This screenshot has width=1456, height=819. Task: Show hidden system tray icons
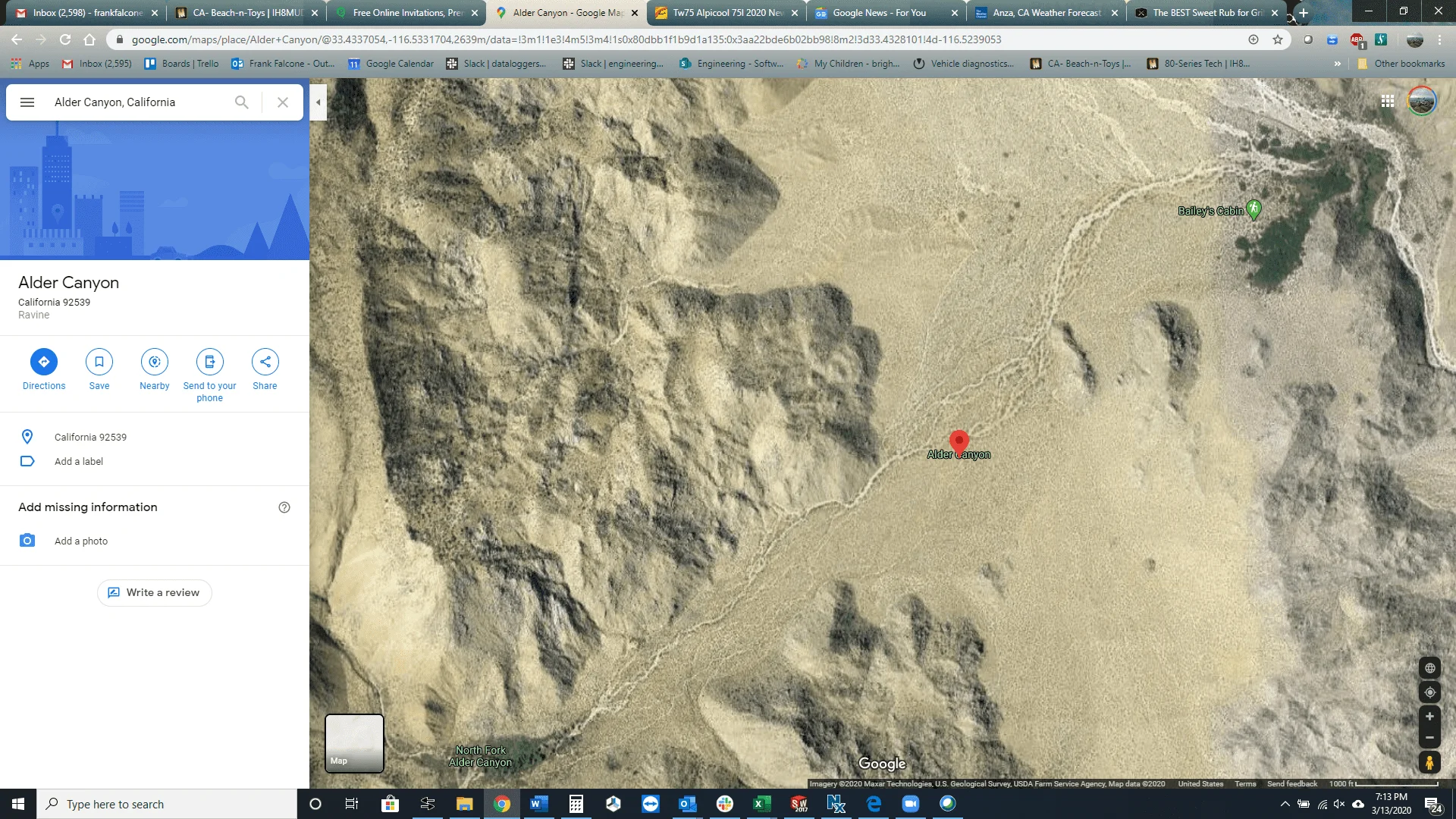[1285, 804]
